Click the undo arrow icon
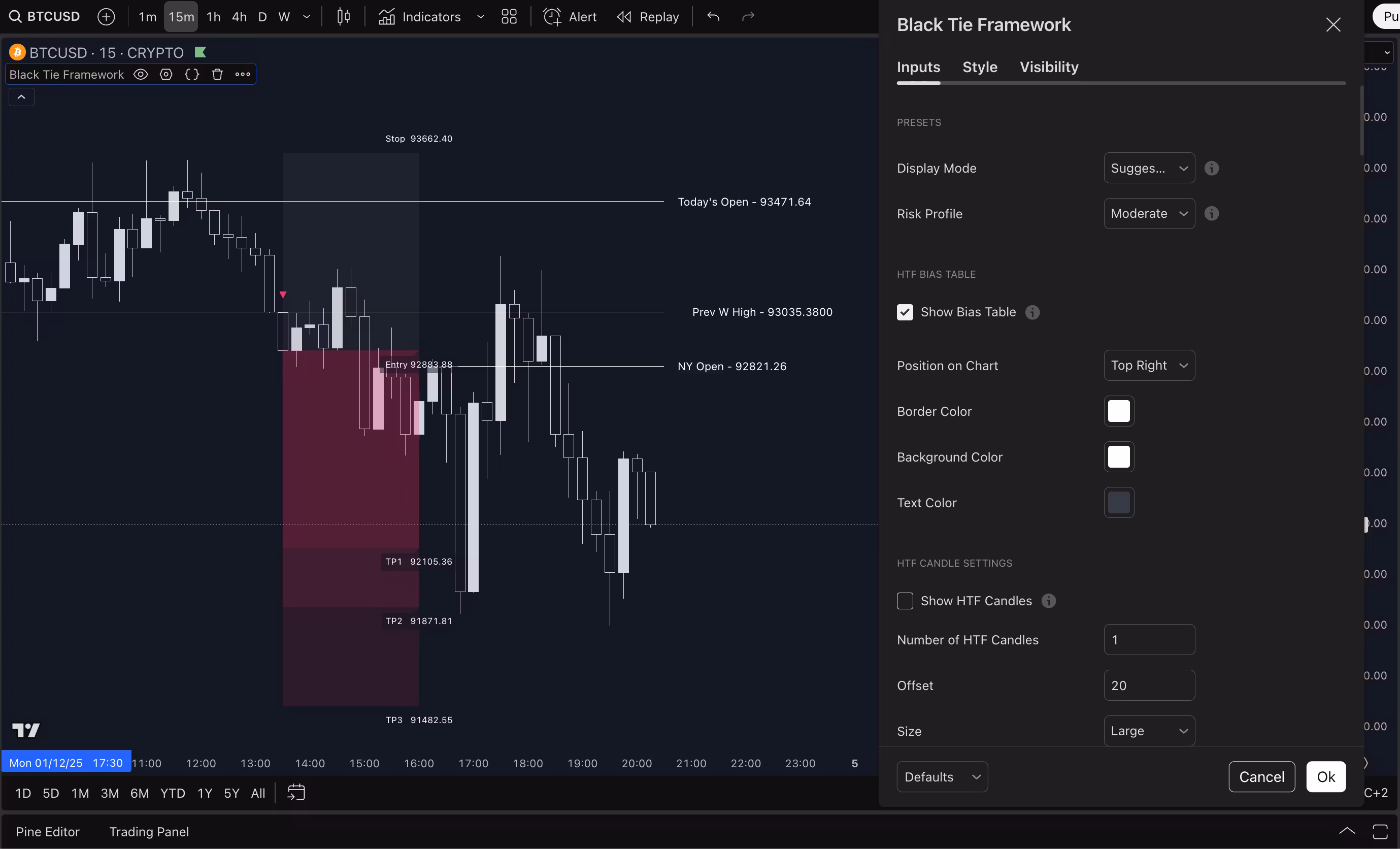Image resolution: width=1400 pixels, height=849 pixels. click(713, 16)
